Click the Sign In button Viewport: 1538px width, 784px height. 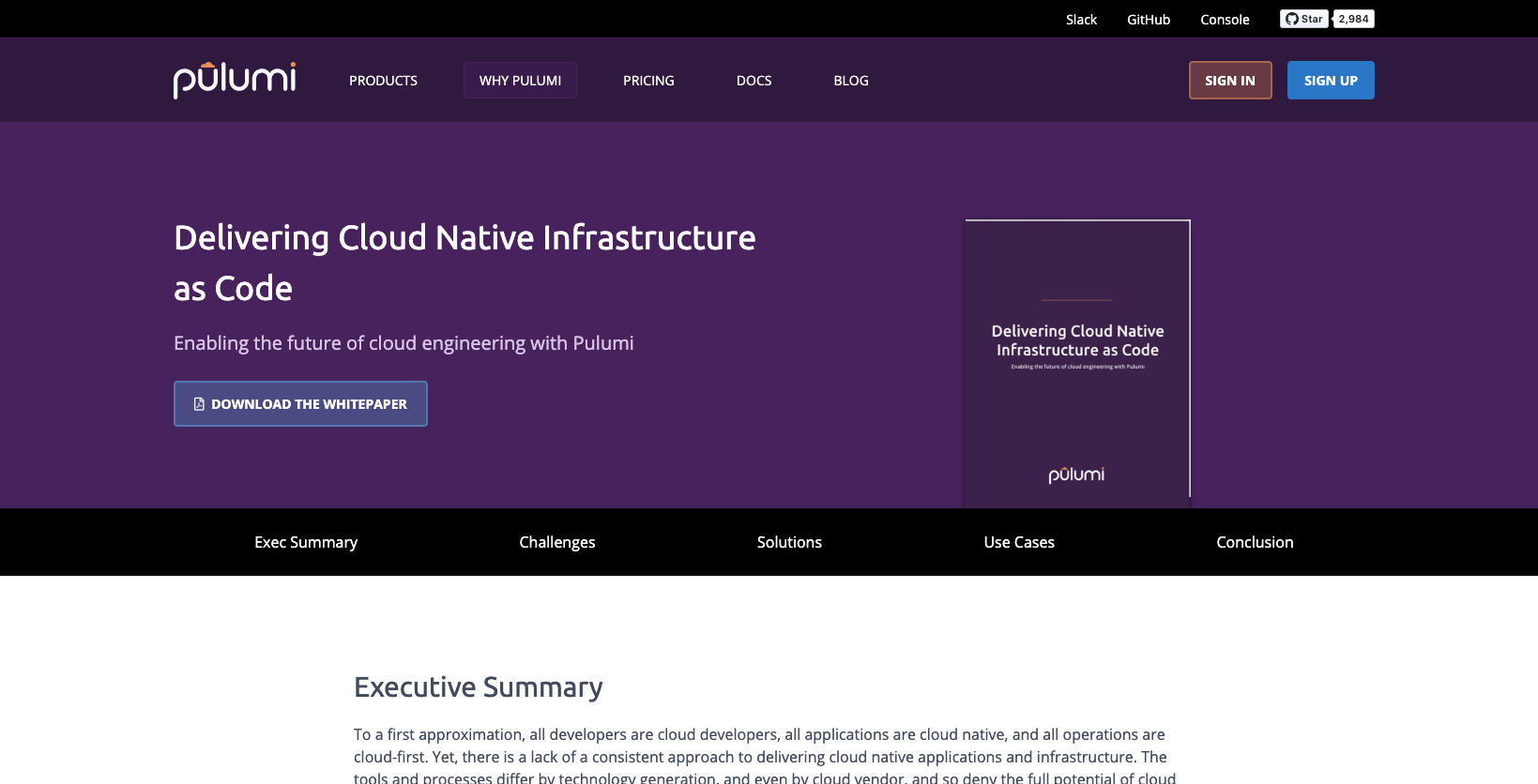1230,81
